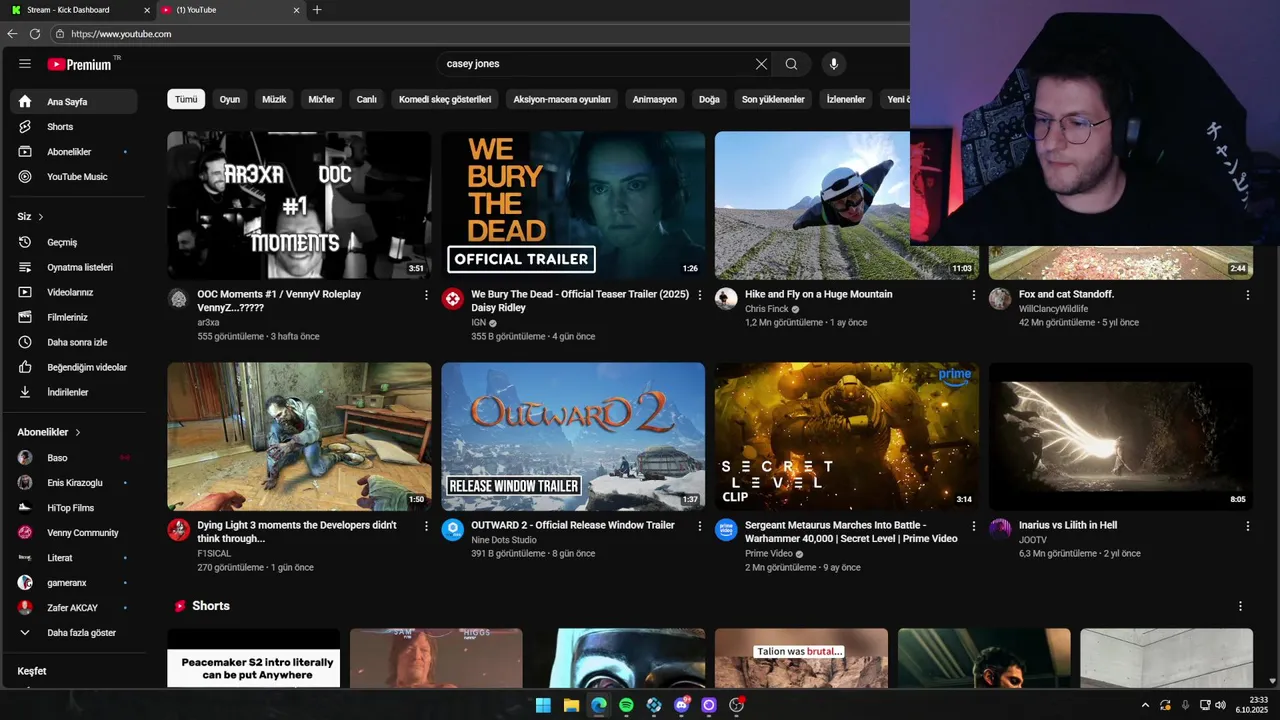Open options menu for OOC Moments #1 video
The width and height of the screenshot is (1280, 720).
tap(426, 295)
